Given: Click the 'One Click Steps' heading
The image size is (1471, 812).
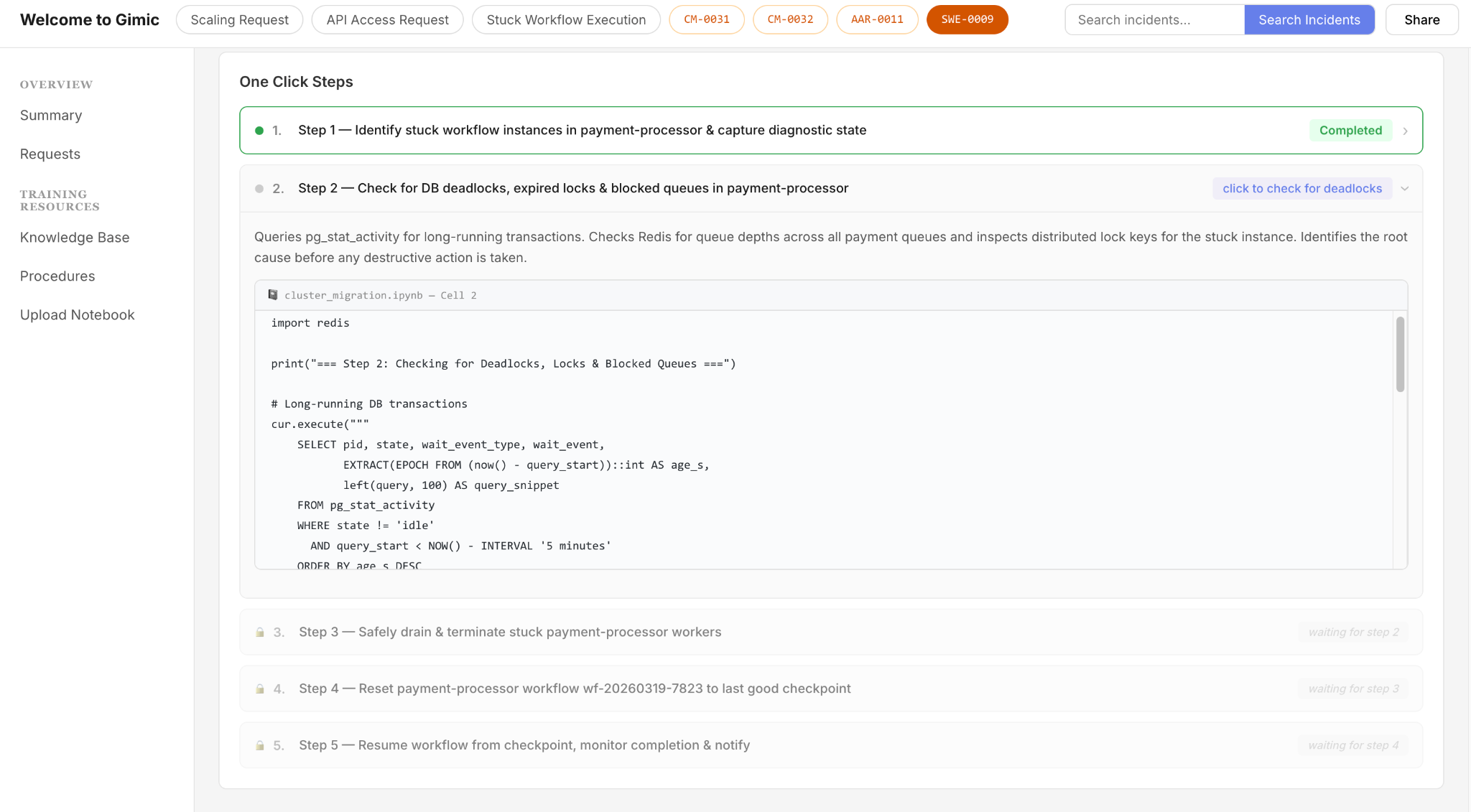Looking at the screenshot, I should (296, 82).
